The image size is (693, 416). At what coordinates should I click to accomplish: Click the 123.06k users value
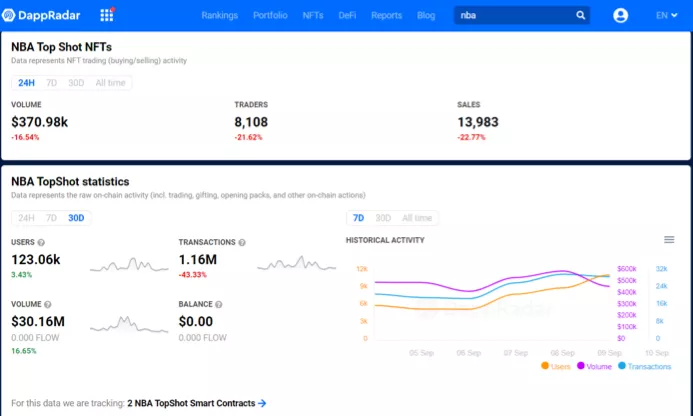pos(36,260)
